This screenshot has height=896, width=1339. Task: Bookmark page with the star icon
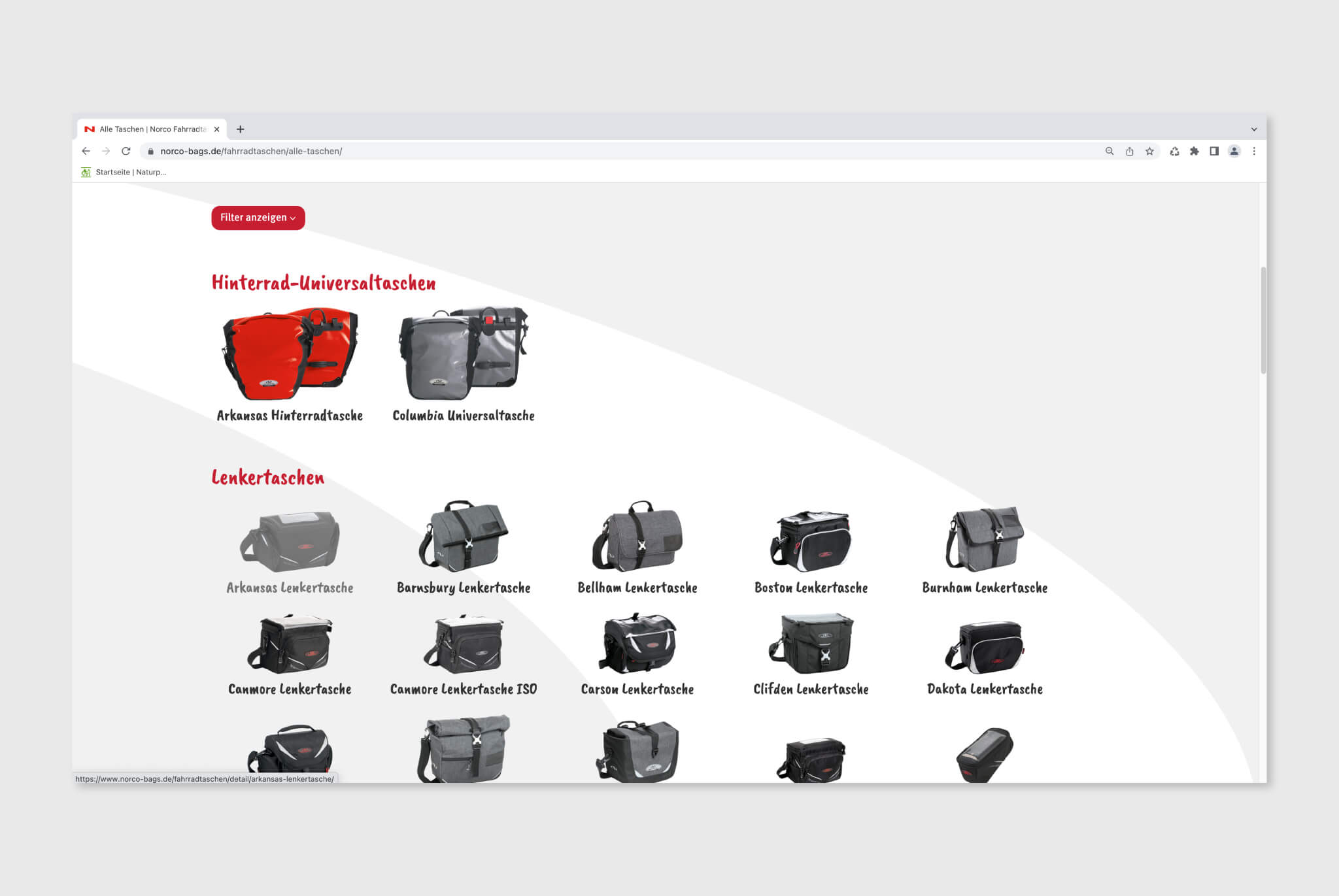tap(1149, 151)
